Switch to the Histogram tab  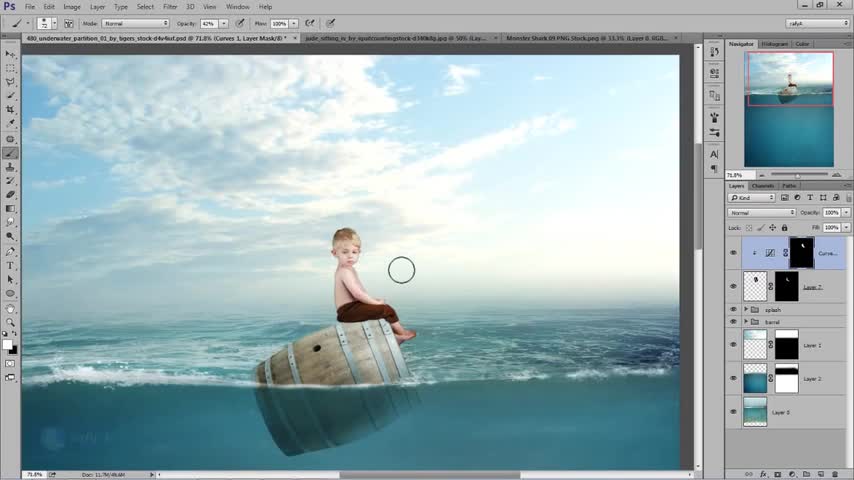click(x=774, y=44)
